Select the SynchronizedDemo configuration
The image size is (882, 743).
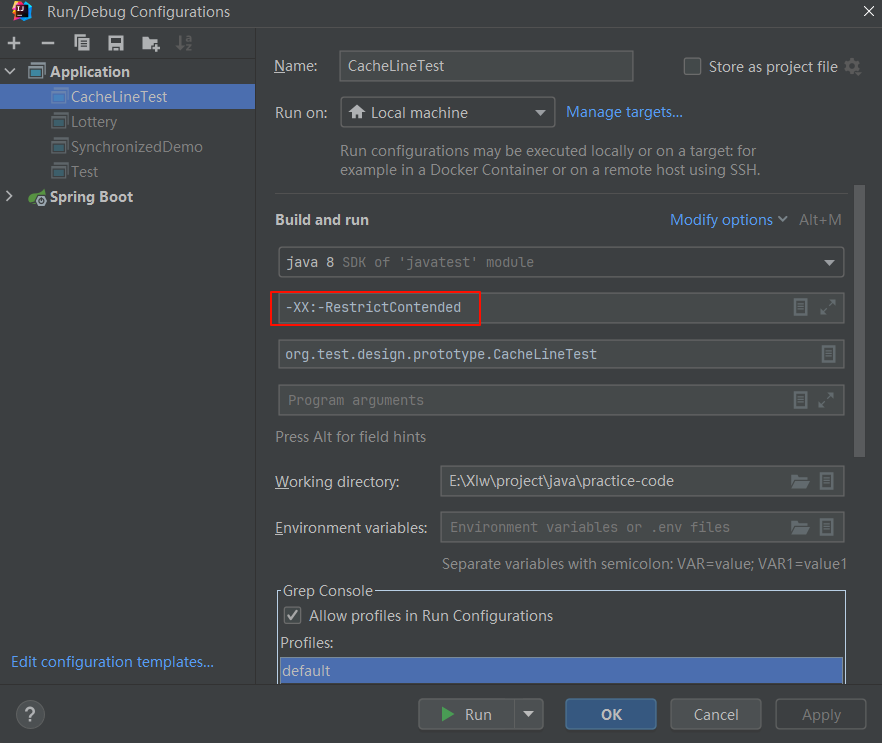[136, 147]
